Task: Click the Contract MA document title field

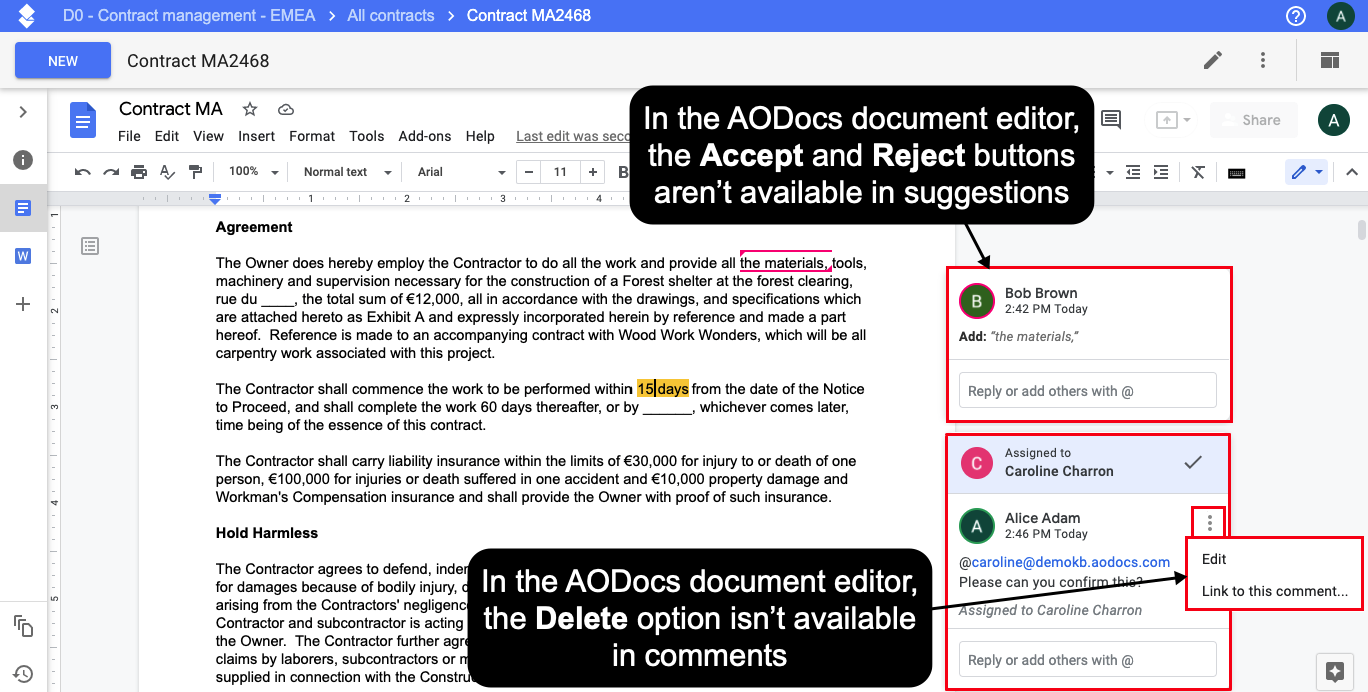Action: pyautogui.click(x=171, y=109)
